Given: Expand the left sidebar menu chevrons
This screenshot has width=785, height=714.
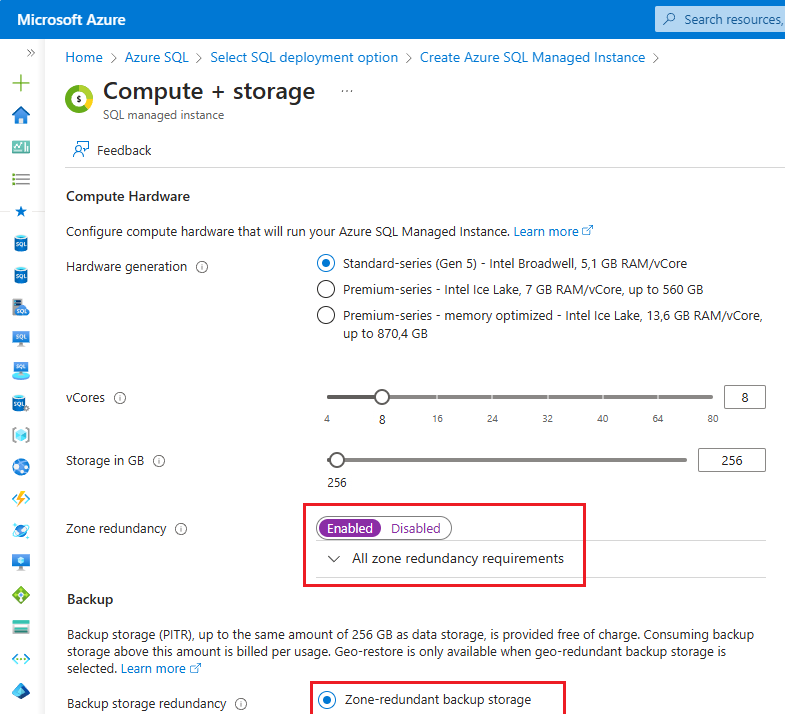Looking at the screenshot, I should tap(31, 52).
